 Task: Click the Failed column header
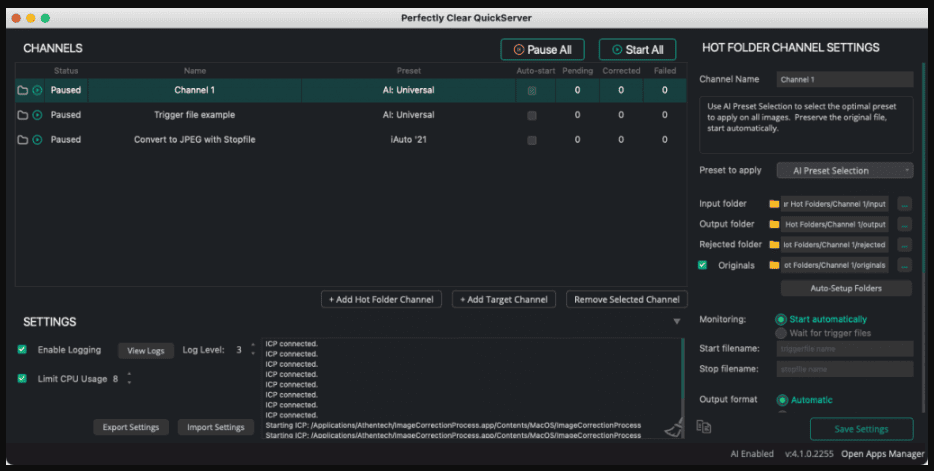tap(665, 71)
